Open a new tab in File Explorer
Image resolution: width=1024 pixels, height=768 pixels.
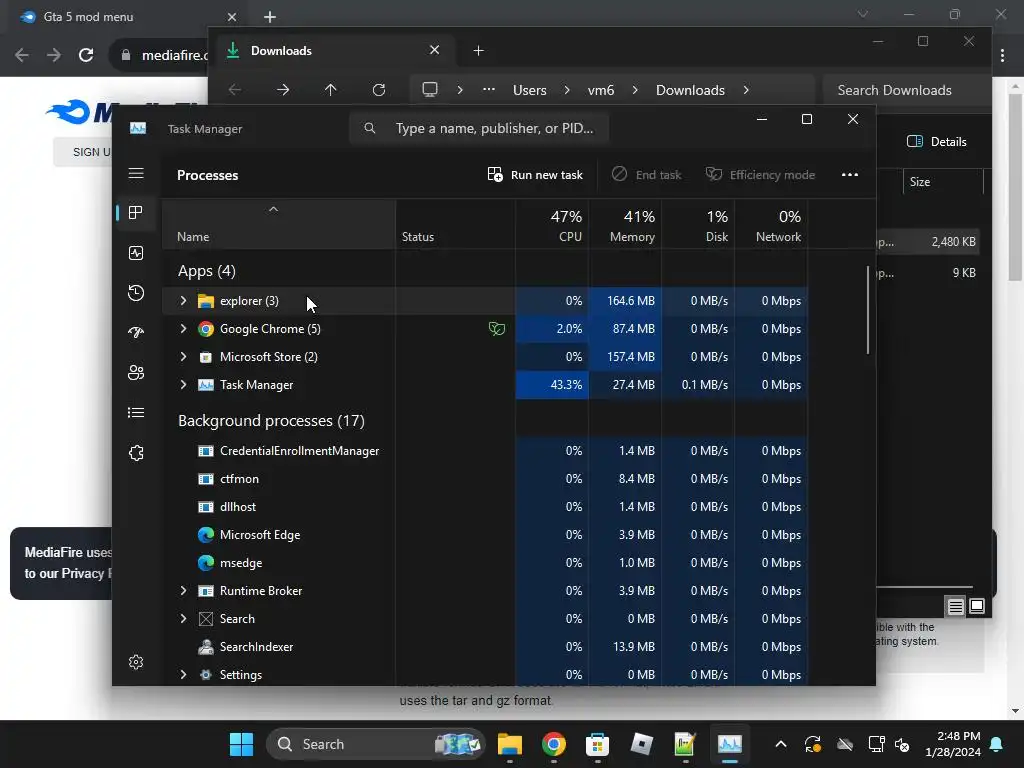coord(478,51)
